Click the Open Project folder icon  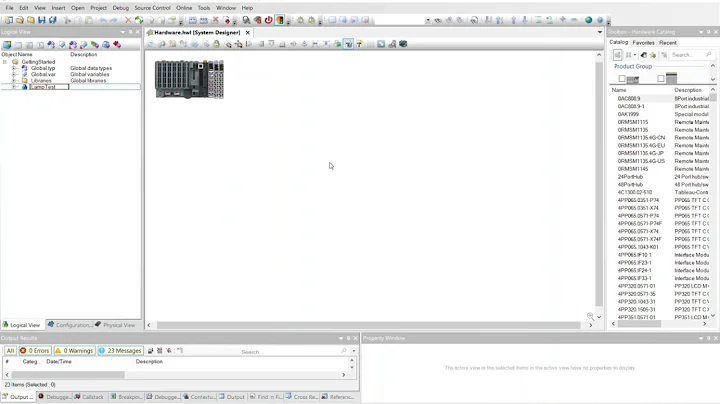click(20, 20)
